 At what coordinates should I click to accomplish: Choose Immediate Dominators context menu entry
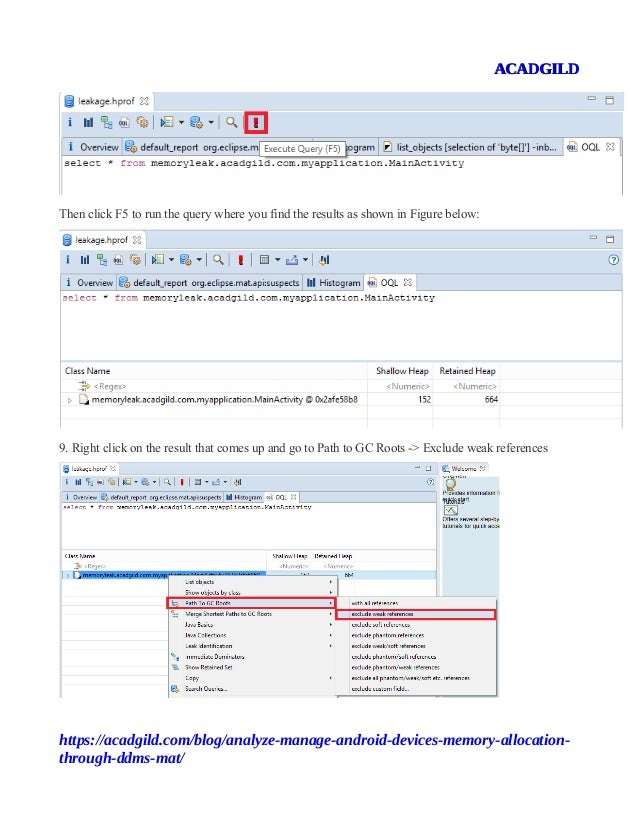tap(252, 657)
